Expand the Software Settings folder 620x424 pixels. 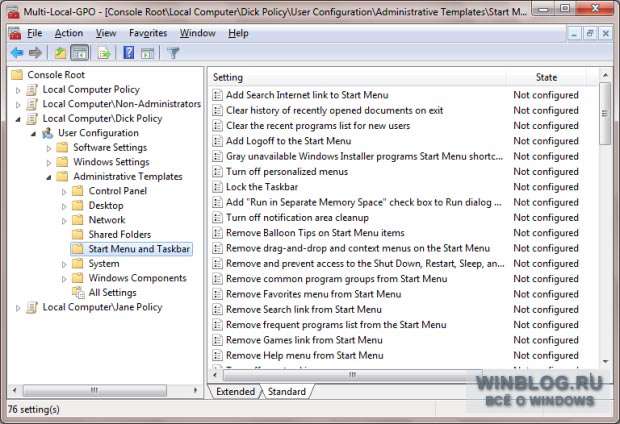click(49, 148)
